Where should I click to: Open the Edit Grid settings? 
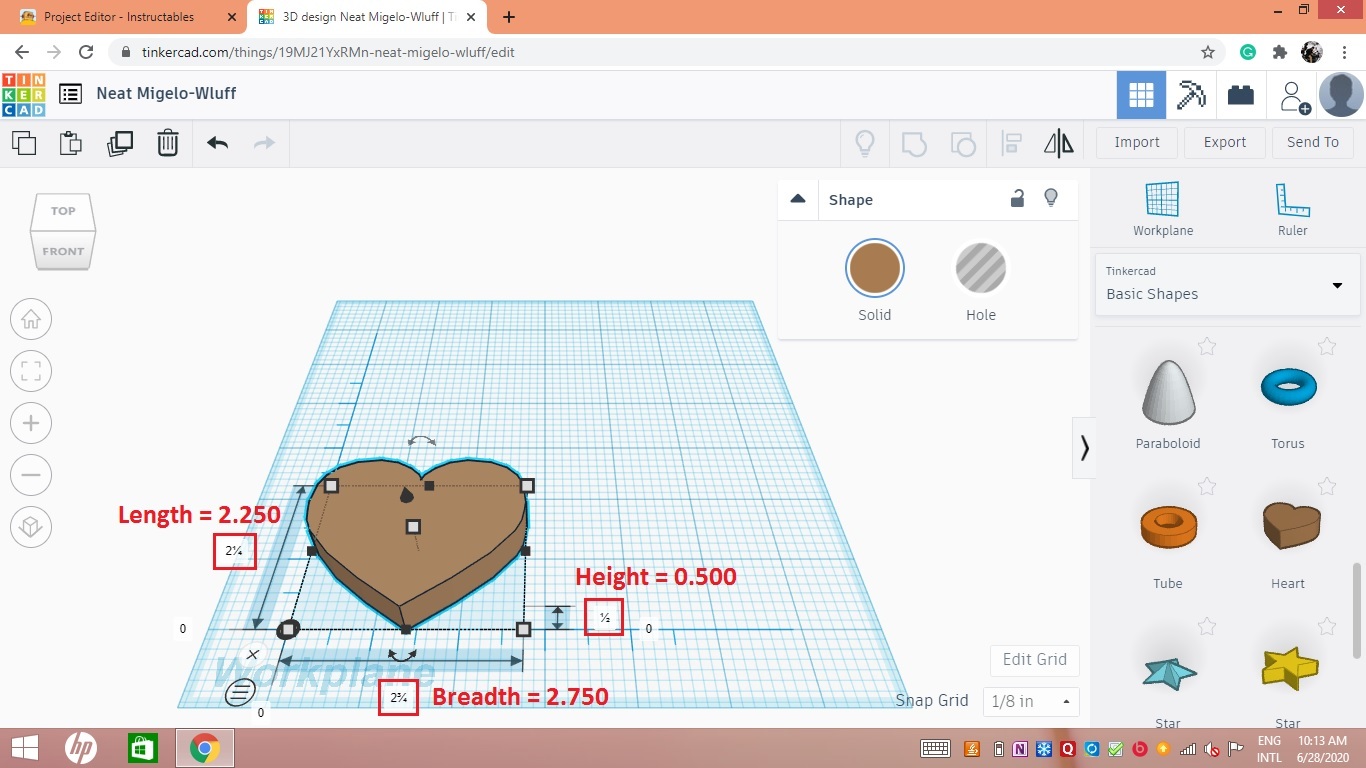[1034, 660]
